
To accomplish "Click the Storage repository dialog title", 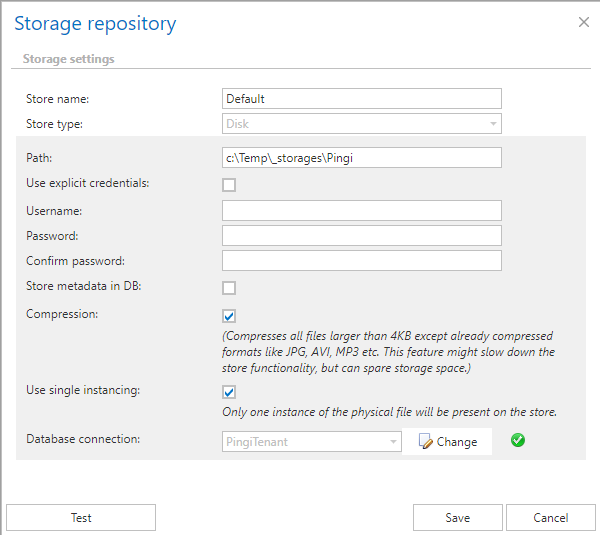I will coord(95,23).
